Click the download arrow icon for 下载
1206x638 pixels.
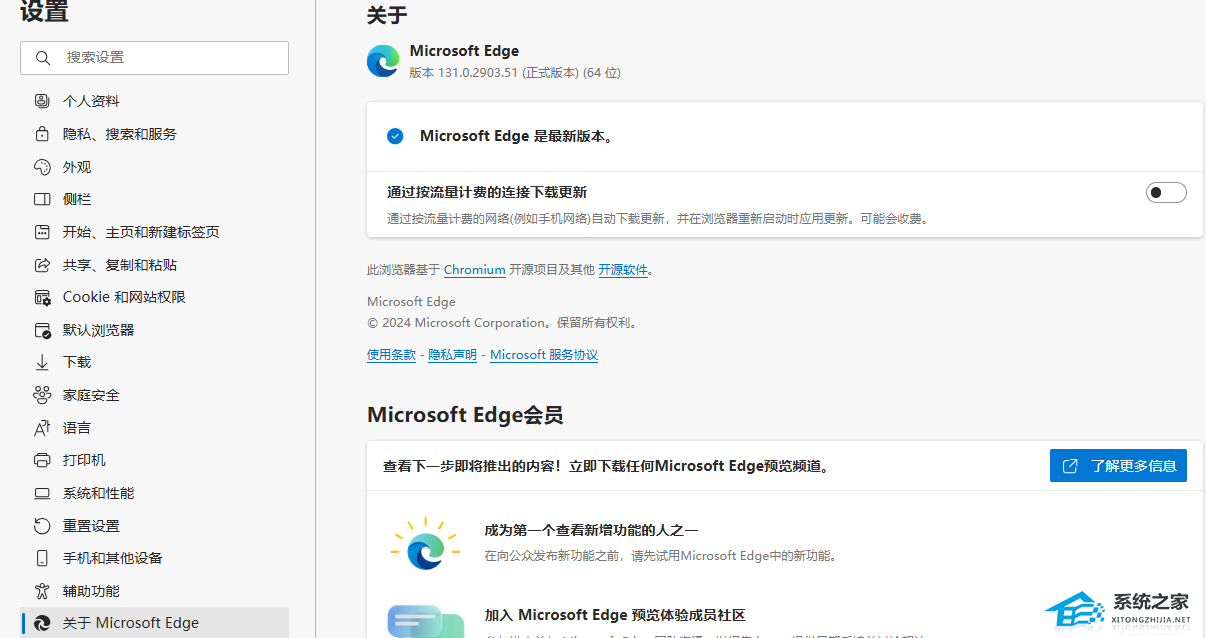click(x=42, y=362)
